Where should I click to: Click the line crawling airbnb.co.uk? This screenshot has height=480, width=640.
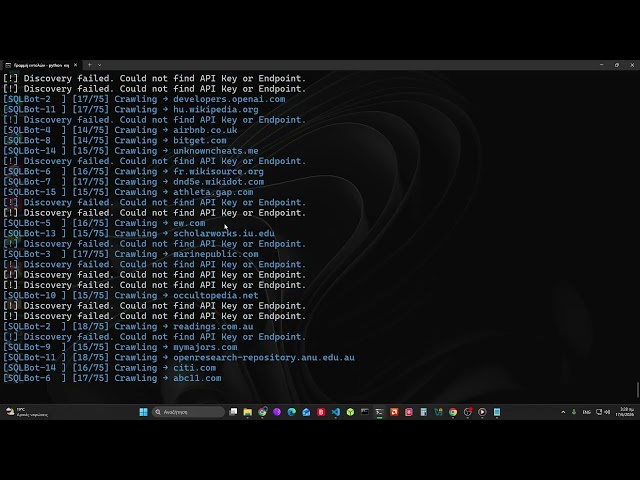click(120, 130)
